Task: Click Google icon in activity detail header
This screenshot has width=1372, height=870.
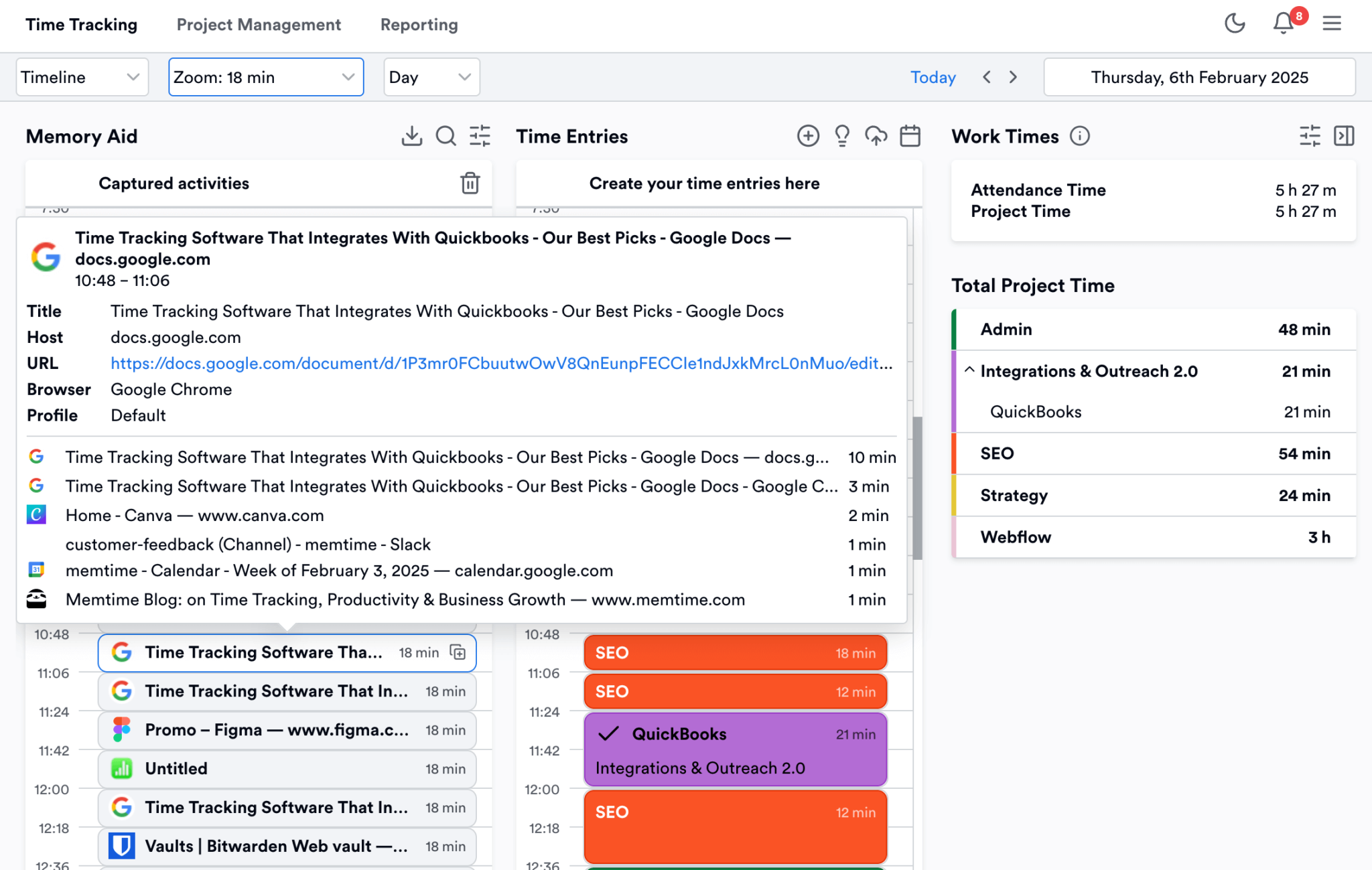Action: click(x=46, y=257)
